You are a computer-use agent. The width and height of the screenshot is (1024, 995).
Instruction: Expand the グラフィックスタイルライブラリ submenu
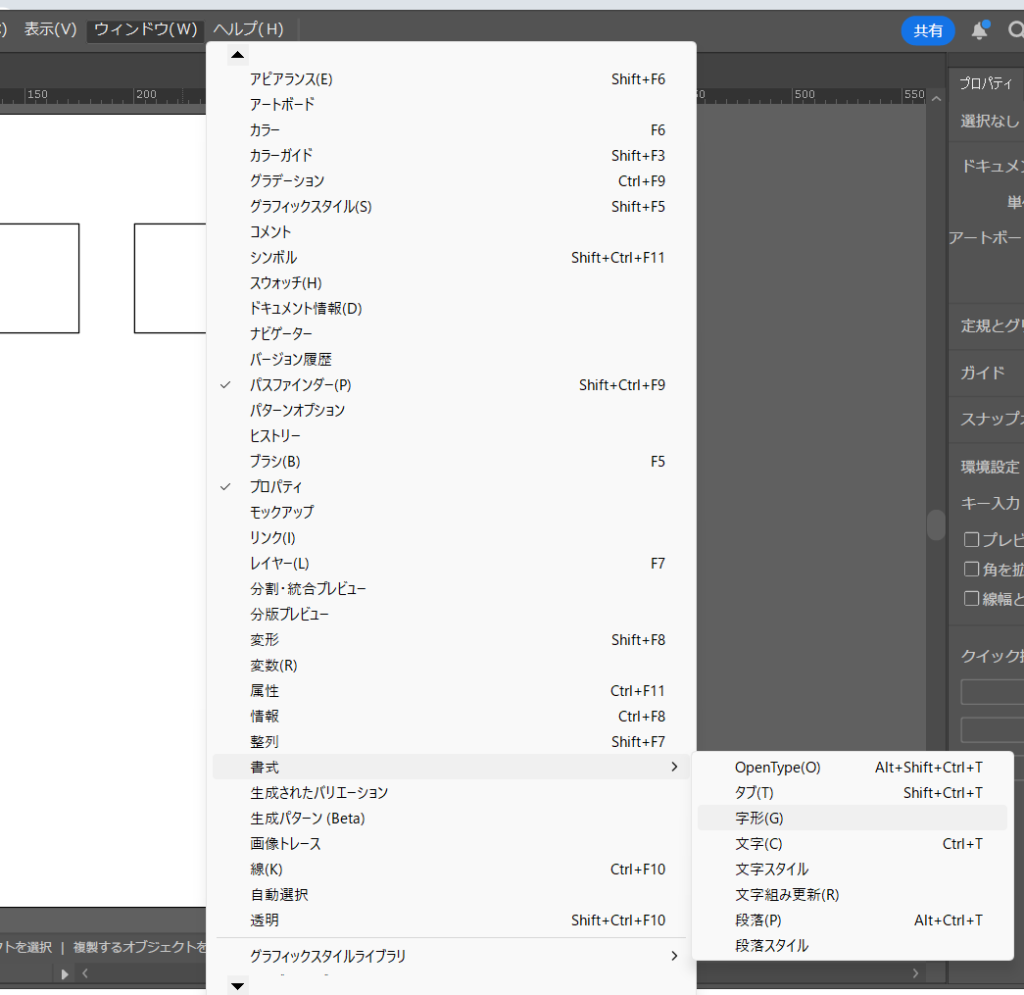[674, 956]
